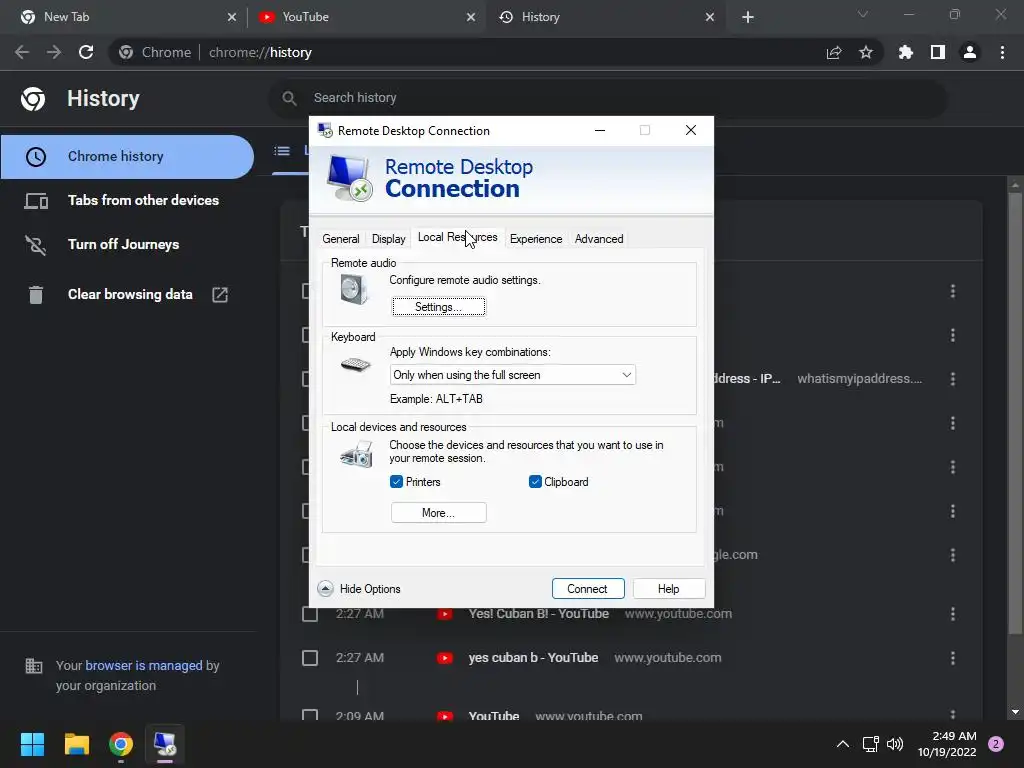Select the New Tab browser tab
The image size is (1024, 768).
(124, 17)
